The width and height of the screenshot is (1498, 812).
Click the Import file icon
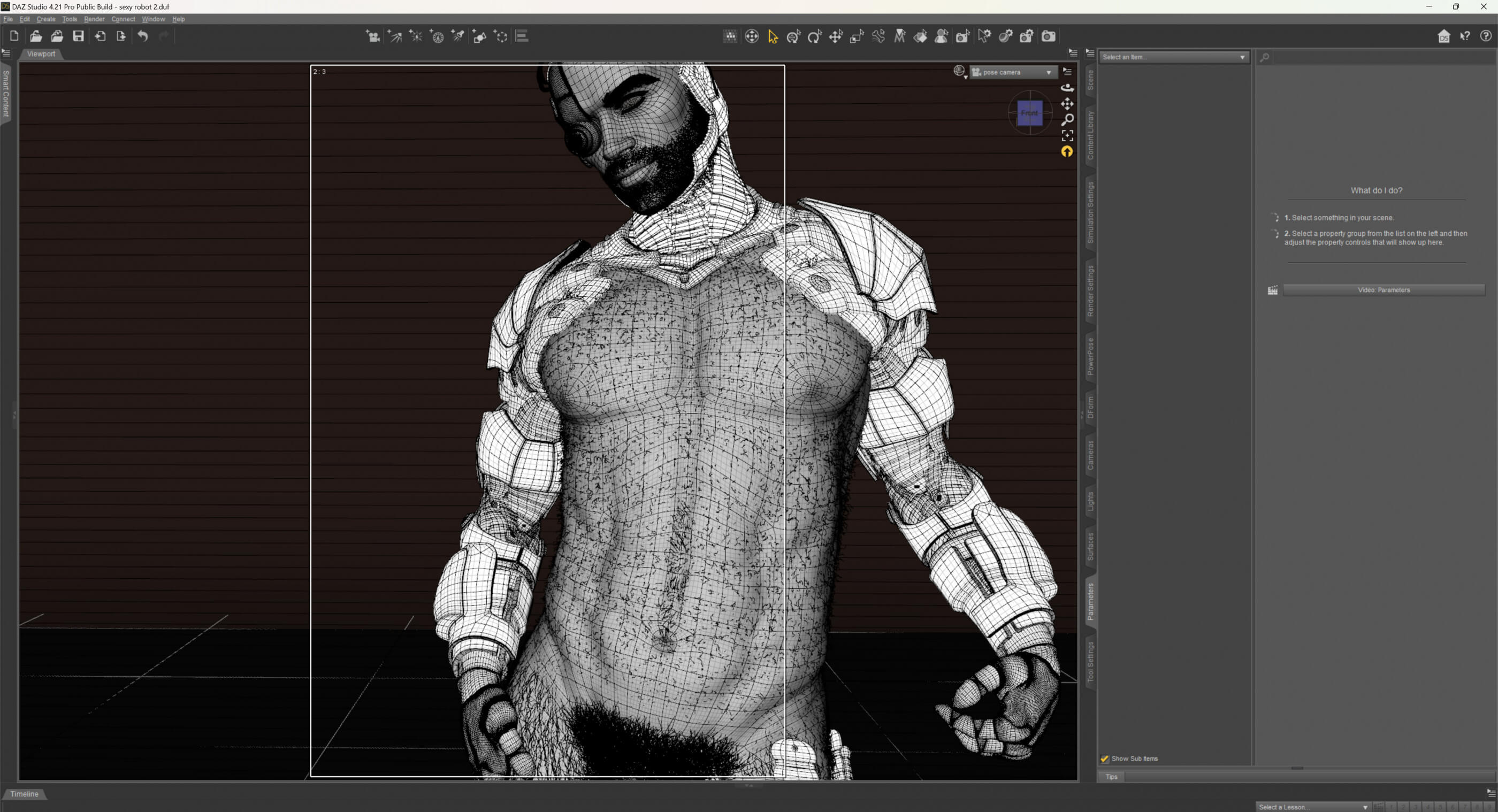[x=100, y=36]
